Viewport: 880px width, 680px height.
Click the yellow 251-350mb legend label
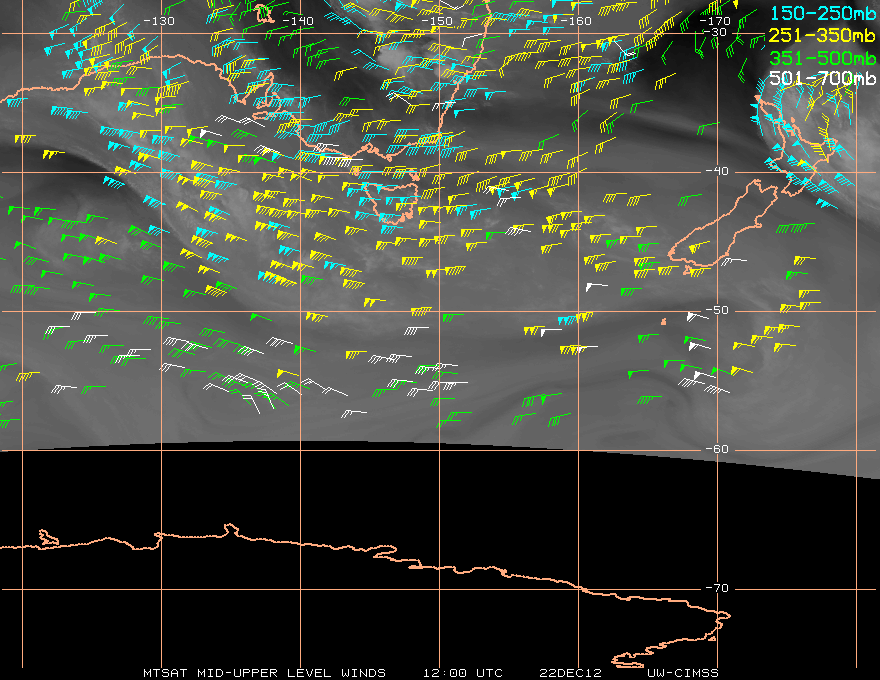(x=822, y=35)
